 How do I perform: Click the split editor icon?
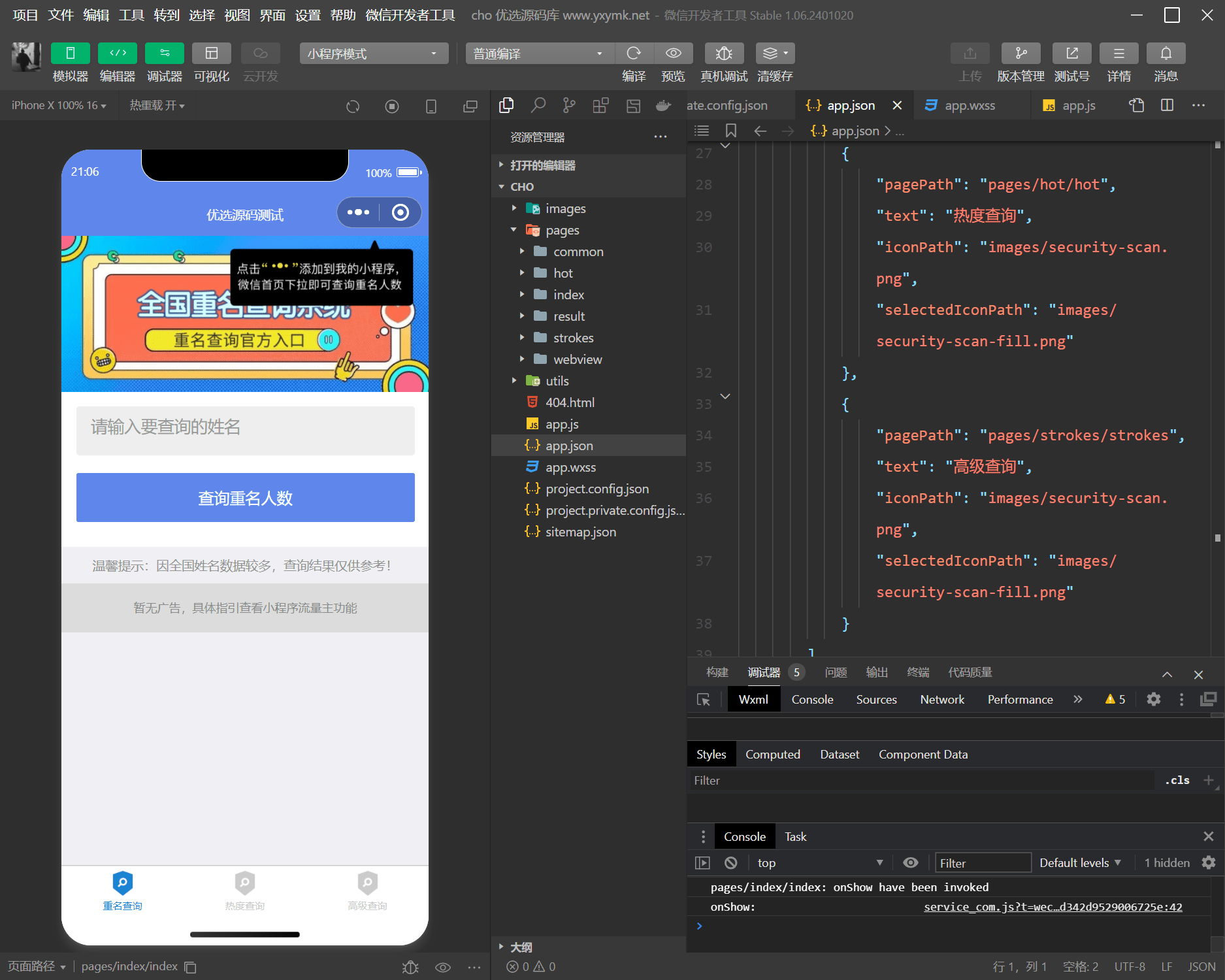pyautogui.click(x=1167, y=105)
